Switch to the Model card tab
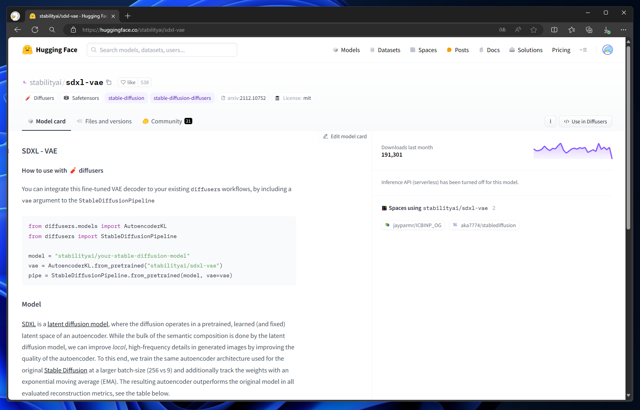 (47, 121)
